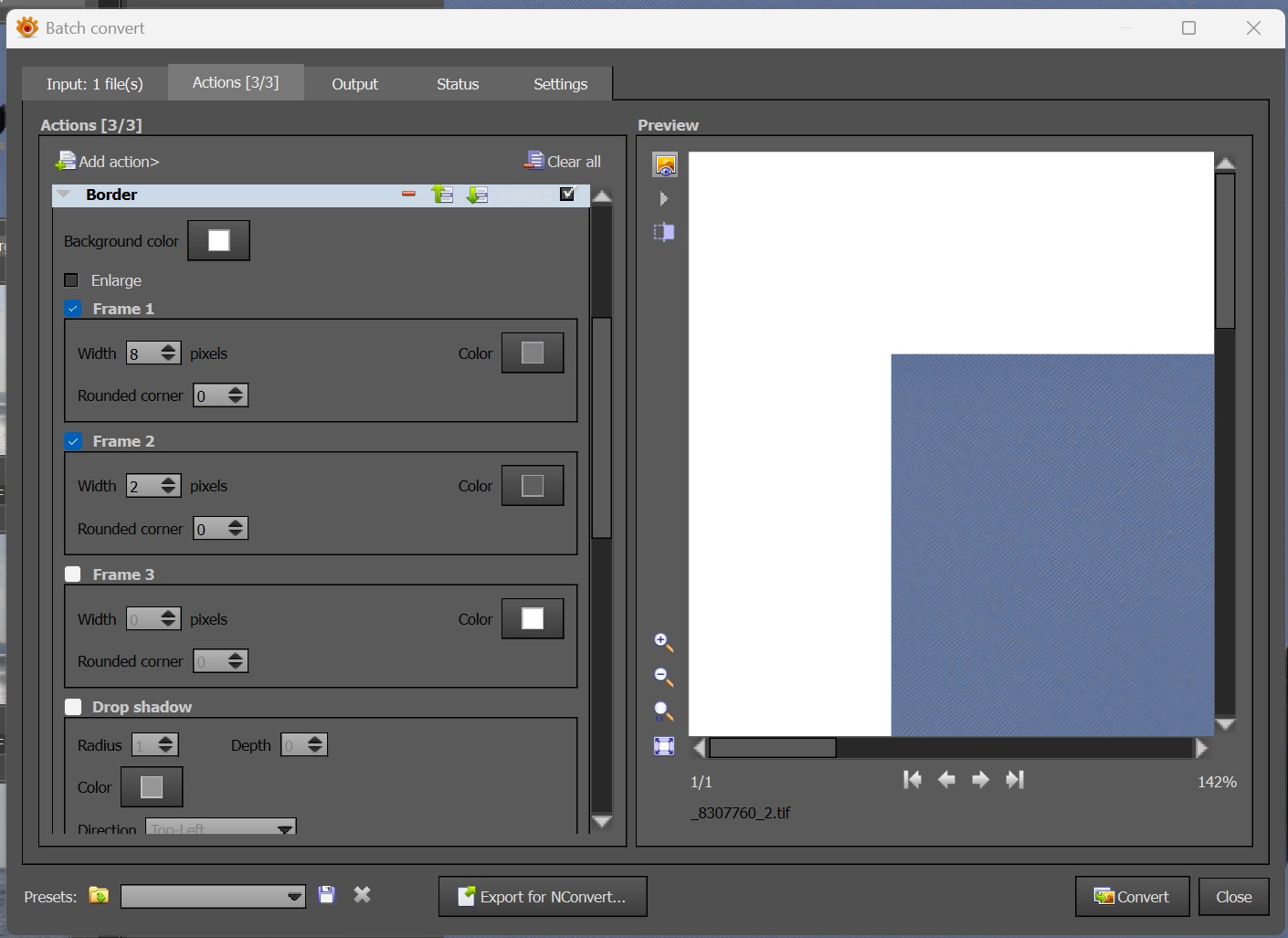Collapse the Border action section
Viewport: 1288px width, 938px height.
tap(64, 195)
